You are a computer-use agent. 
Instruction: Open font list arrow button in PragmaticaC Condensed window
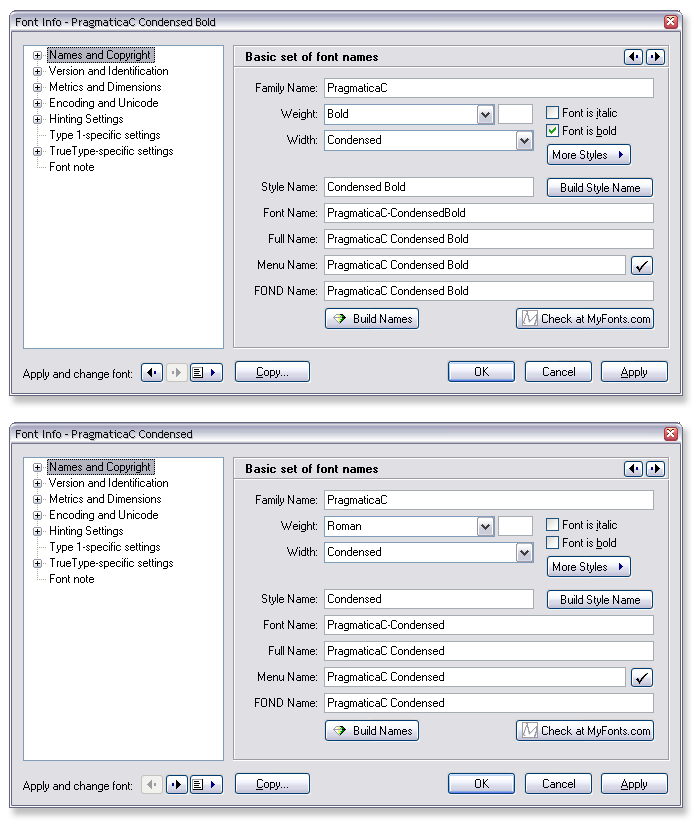tap(206, 784)
